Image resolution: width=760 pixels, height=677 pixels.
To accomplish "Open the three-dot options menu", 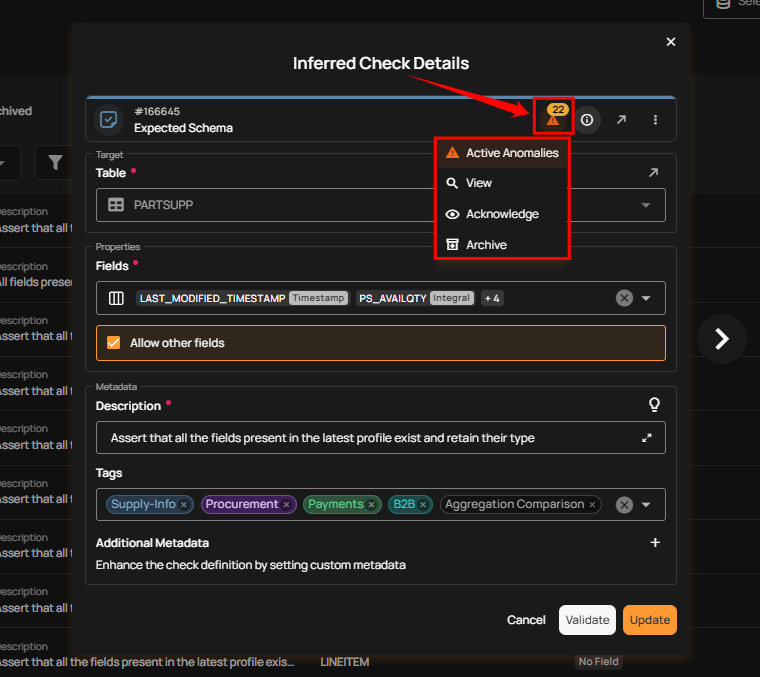I will tap(655, 120).
